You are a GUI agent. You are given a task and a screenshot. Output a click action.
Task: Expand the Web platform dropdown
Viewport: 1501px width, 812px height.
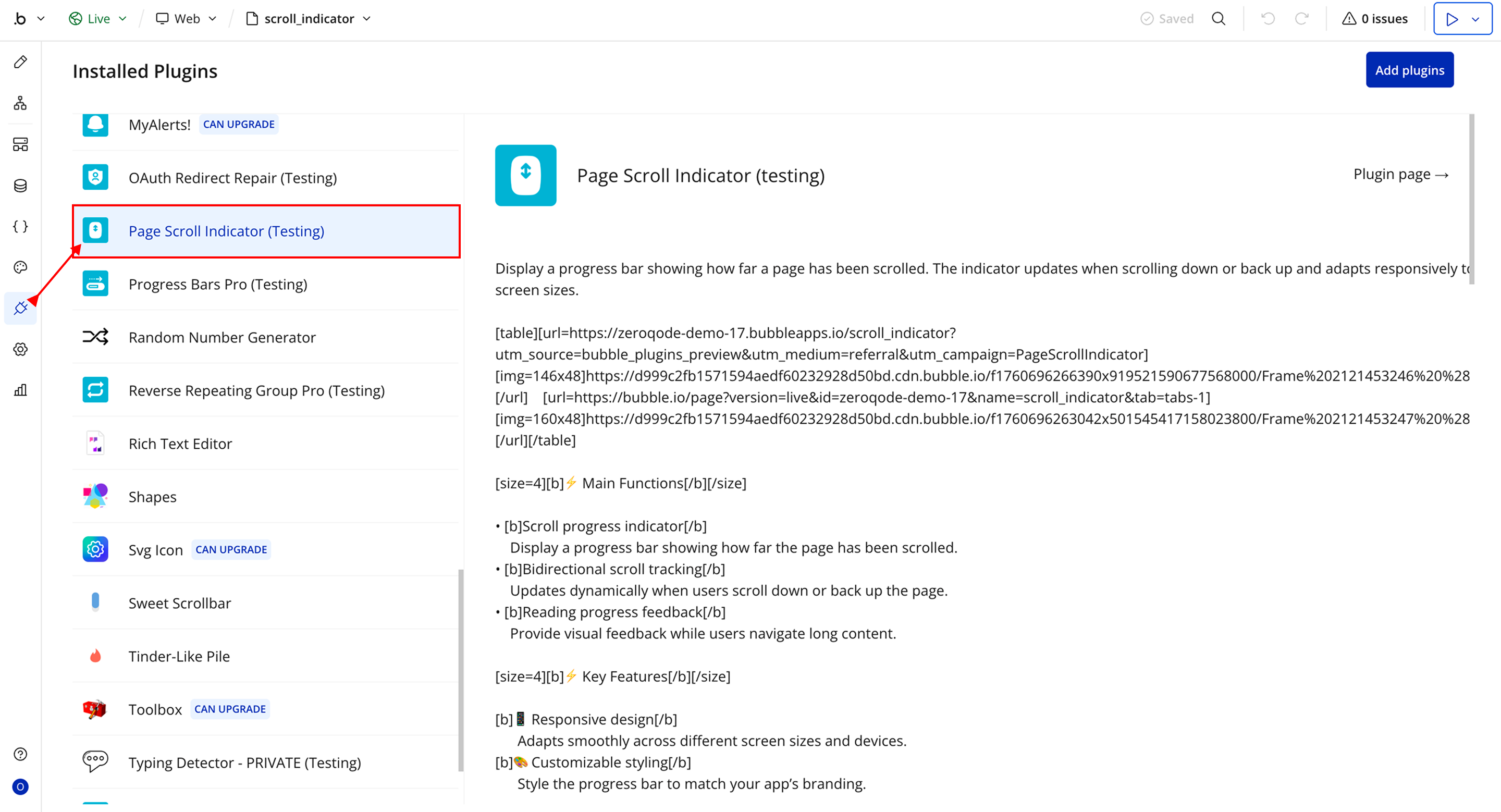click(187, 19)
